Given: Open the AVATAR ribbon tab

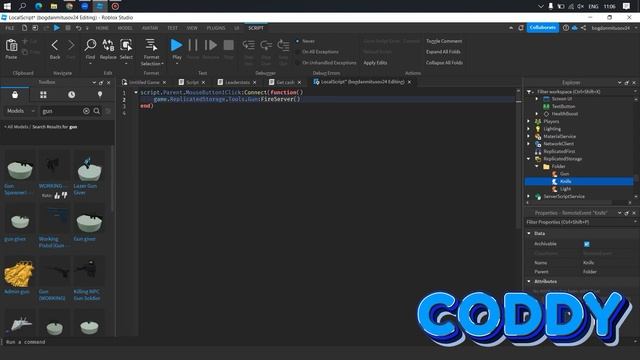Looking at the screenshot, I should (x=150, y=28).
